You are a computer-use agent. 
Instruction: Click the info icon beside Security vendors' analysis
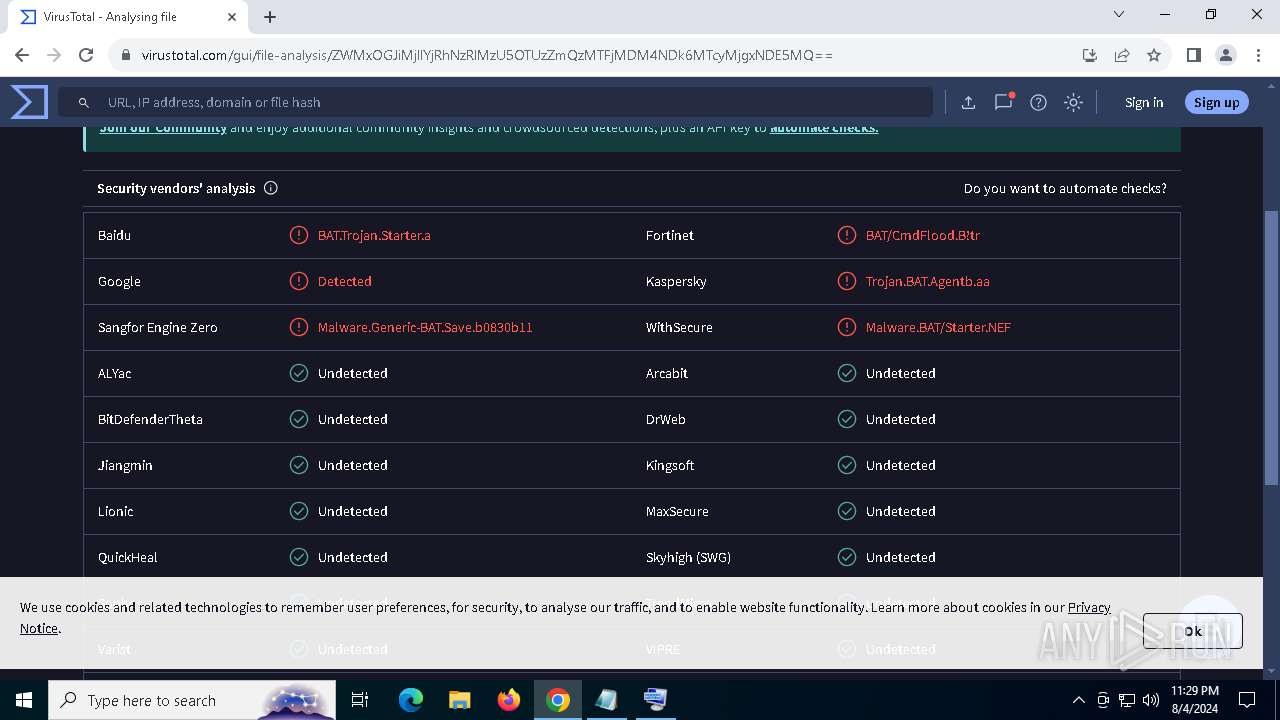[x=270, y=188]
